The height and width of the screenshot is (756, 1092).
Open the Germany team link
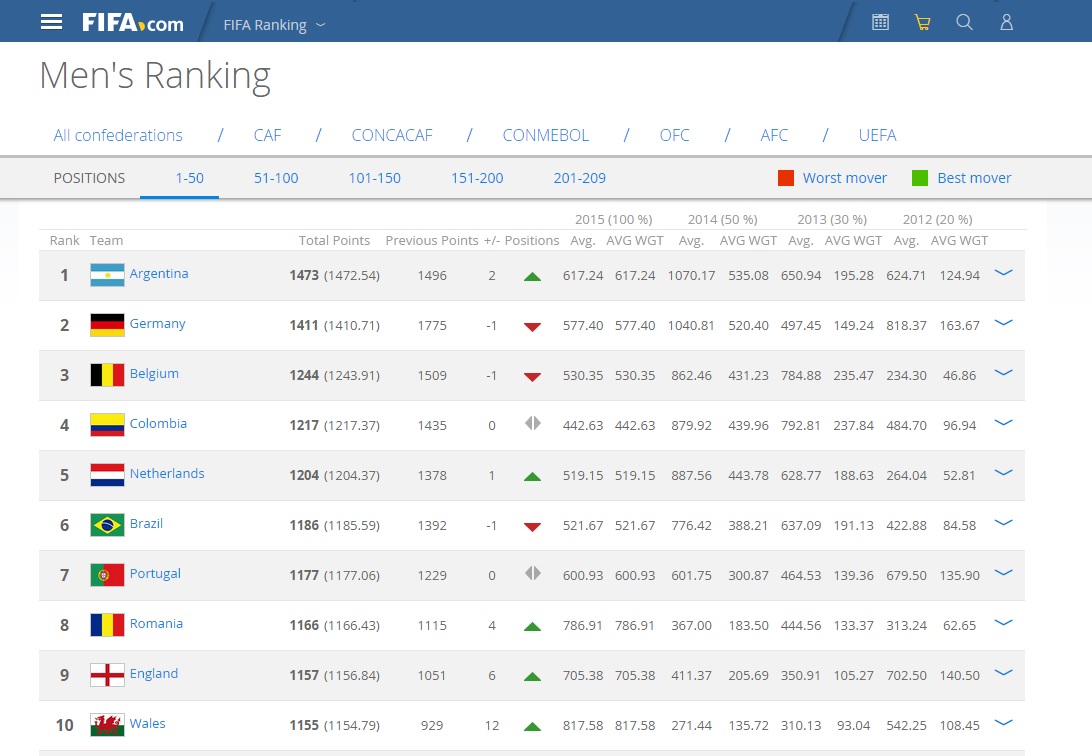[x=157, y=324]
